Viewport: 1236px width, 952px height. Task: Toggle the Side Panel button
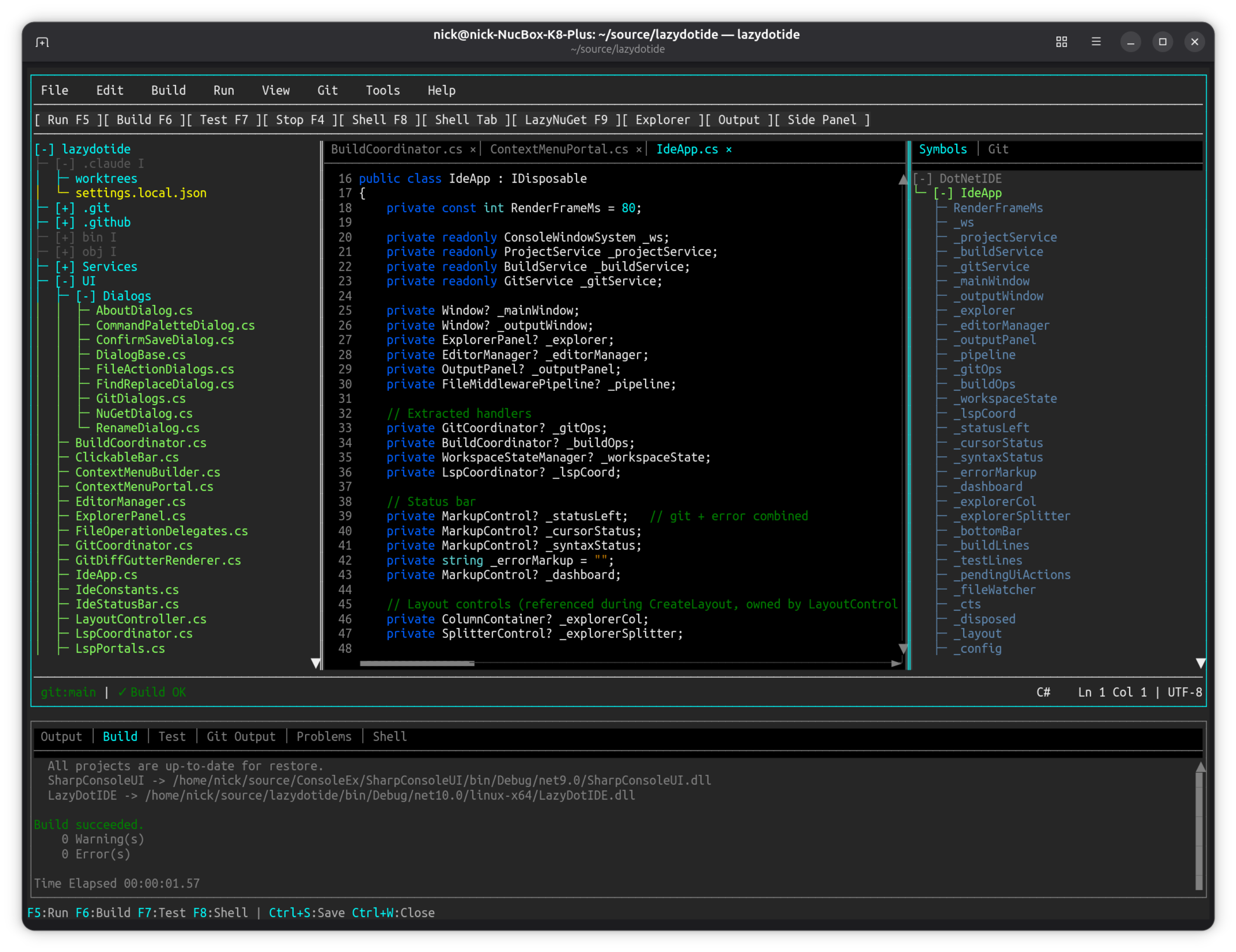tap(822, 120)
